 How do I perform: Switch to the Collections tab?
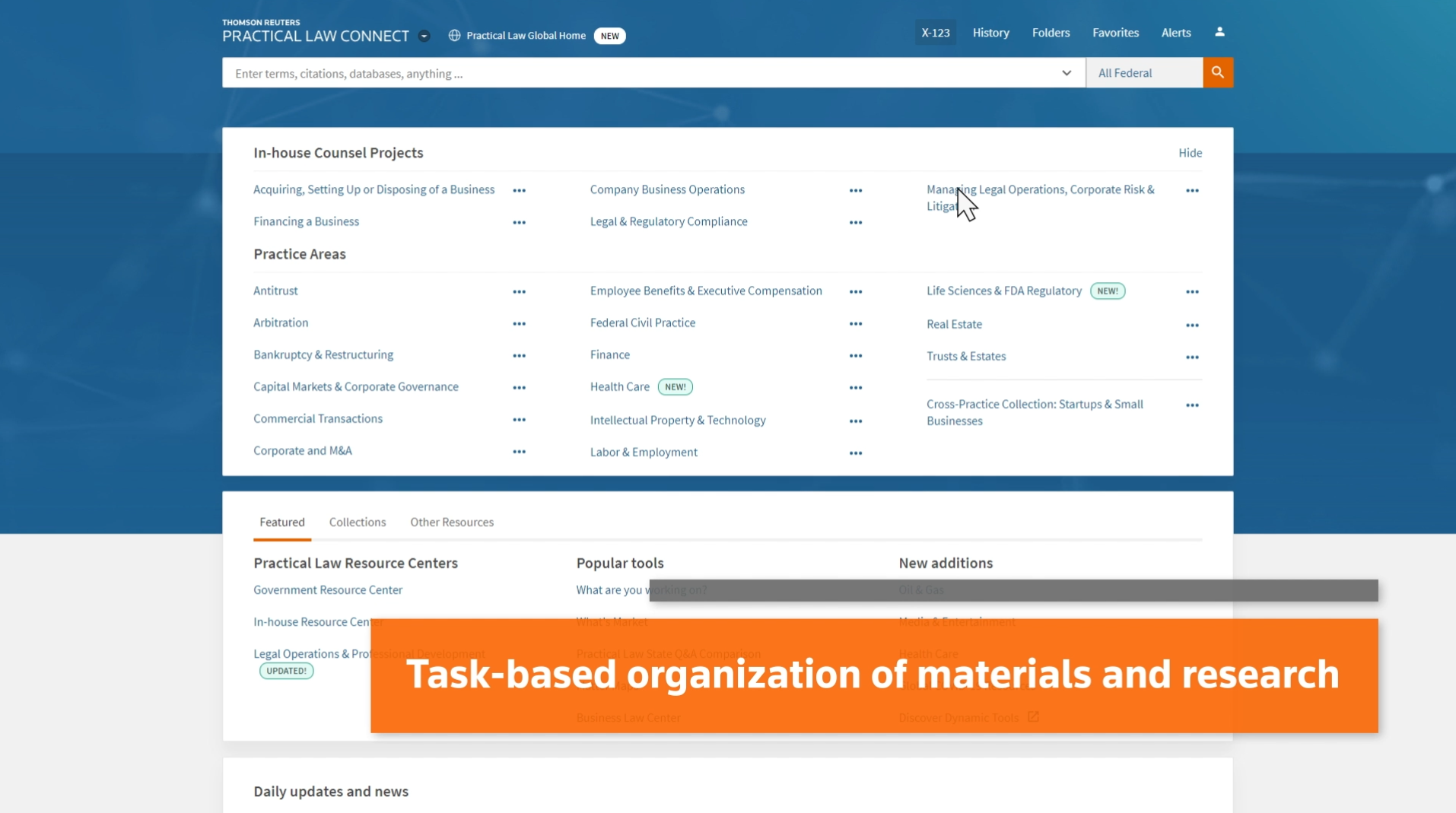click(357, 522)
